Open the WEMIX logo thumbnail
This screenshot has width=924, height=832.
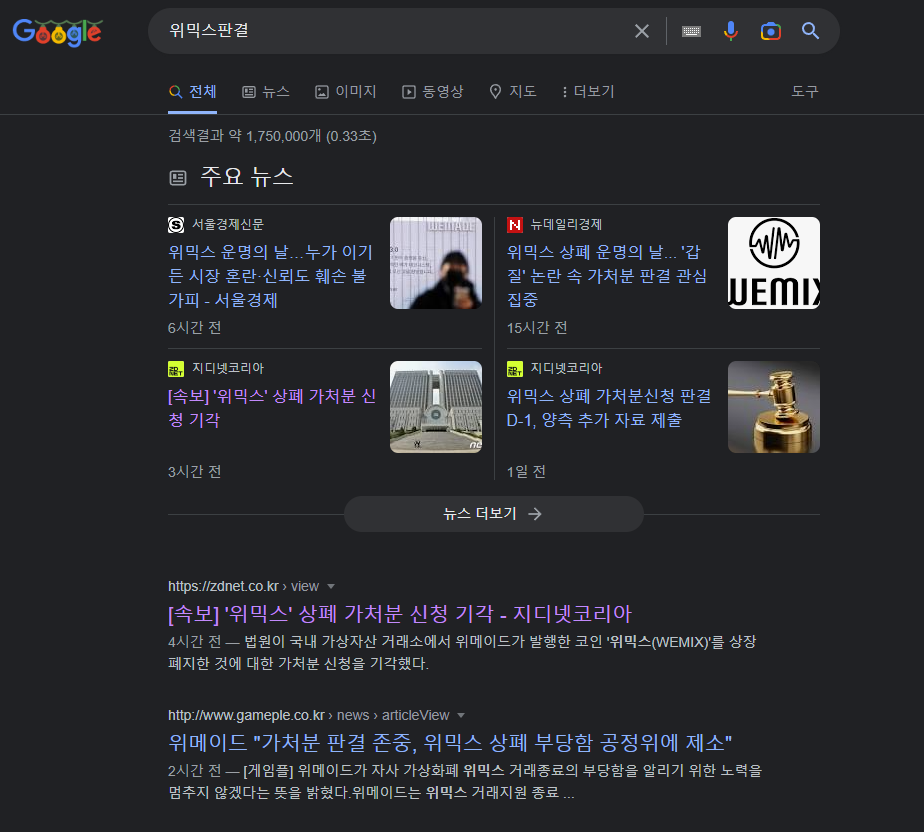(x=773, y=263)
